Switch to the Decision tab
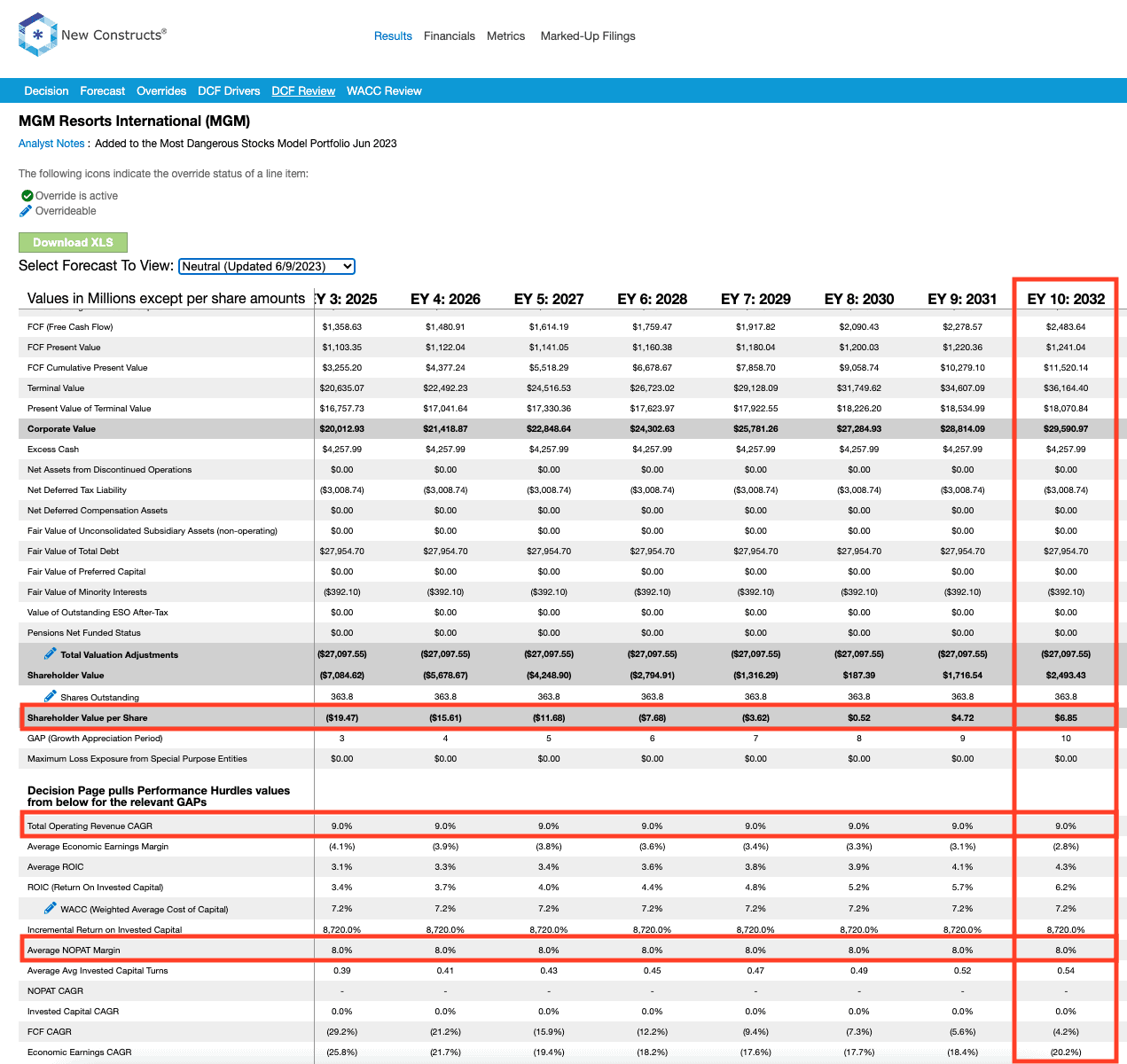Screen dimensions: 1127x1064 (46, 91)
